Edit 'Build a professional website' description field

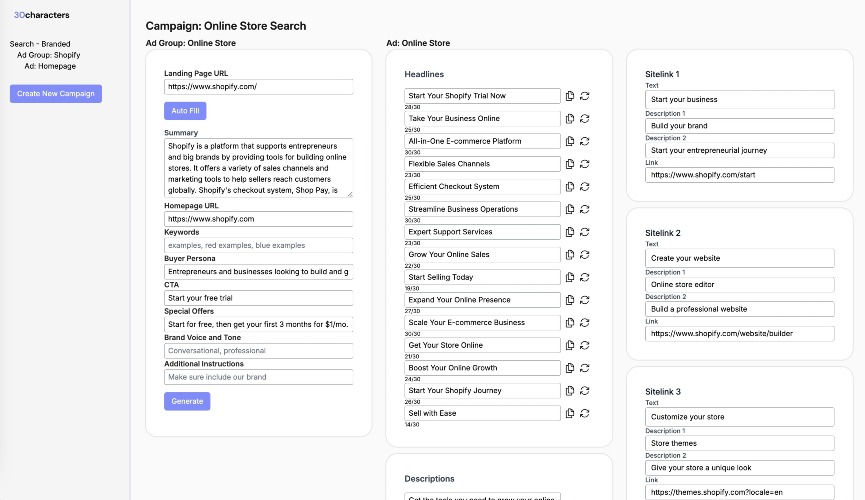740,309
